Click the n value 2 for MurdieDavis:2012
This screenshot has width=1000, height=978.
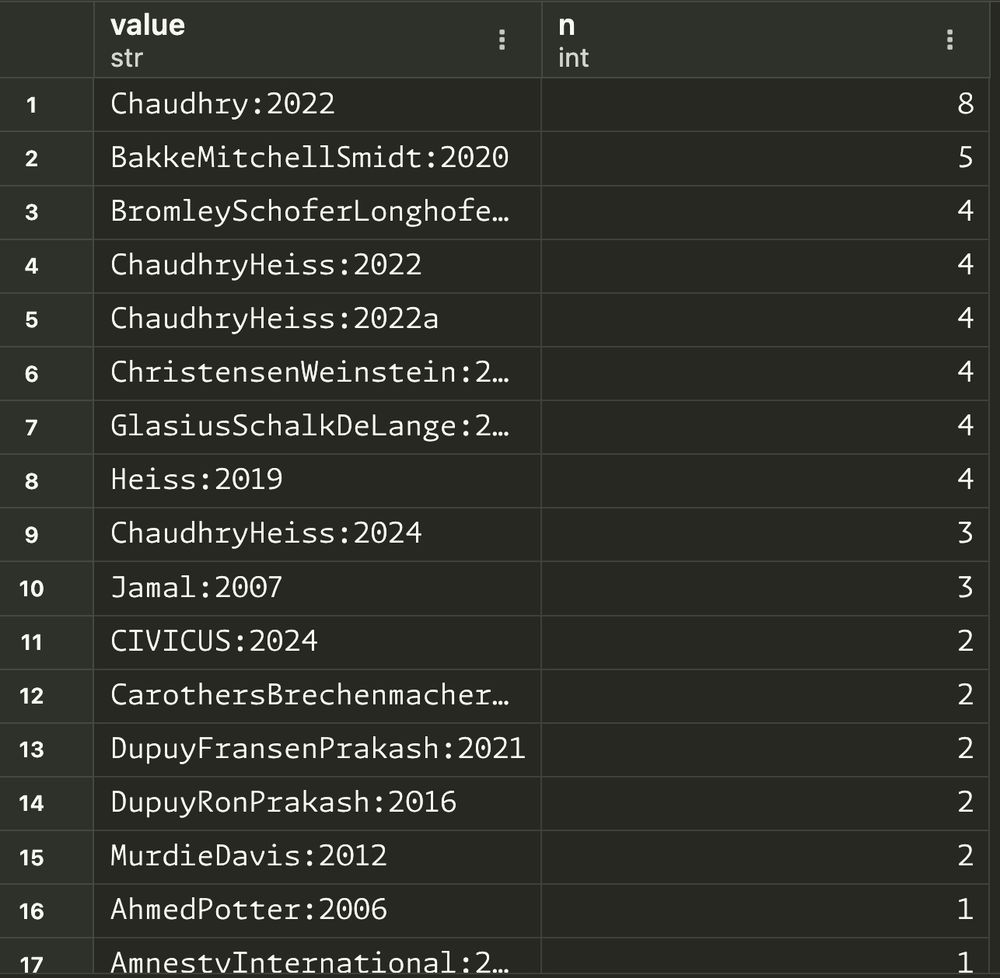765,856
